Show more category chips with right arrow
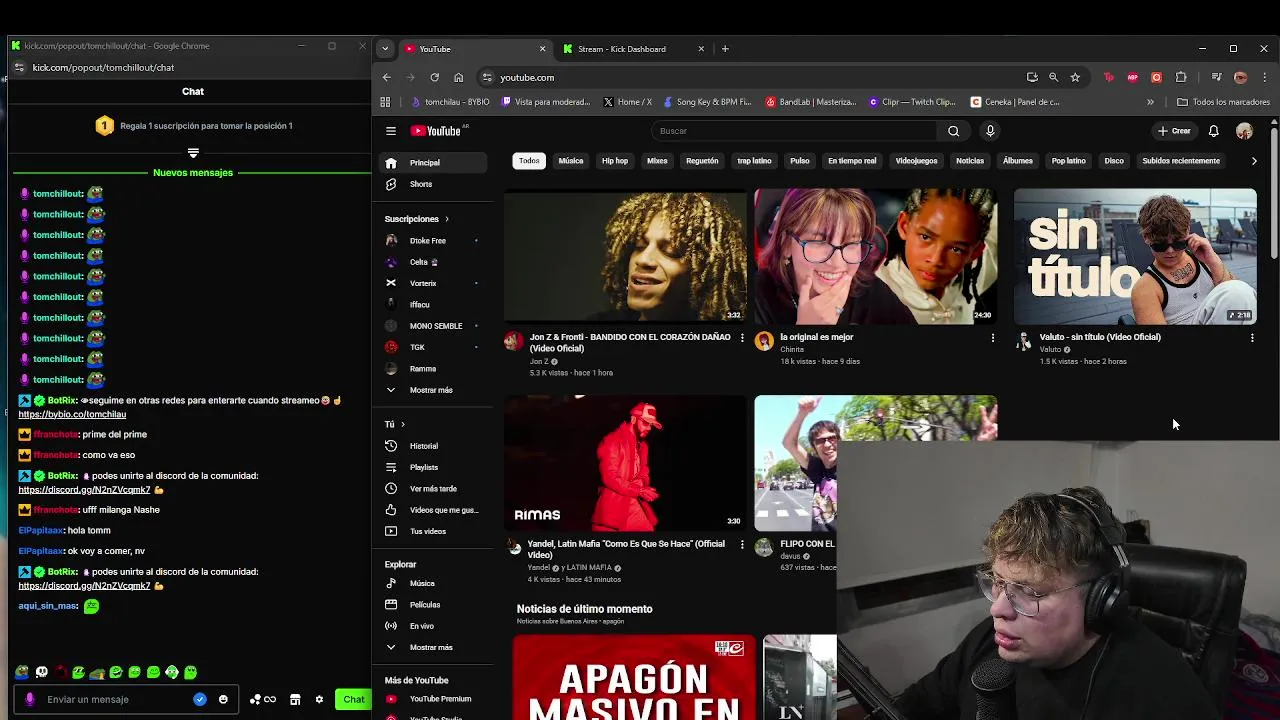The image size is (1280, 720). (1254, 161)
